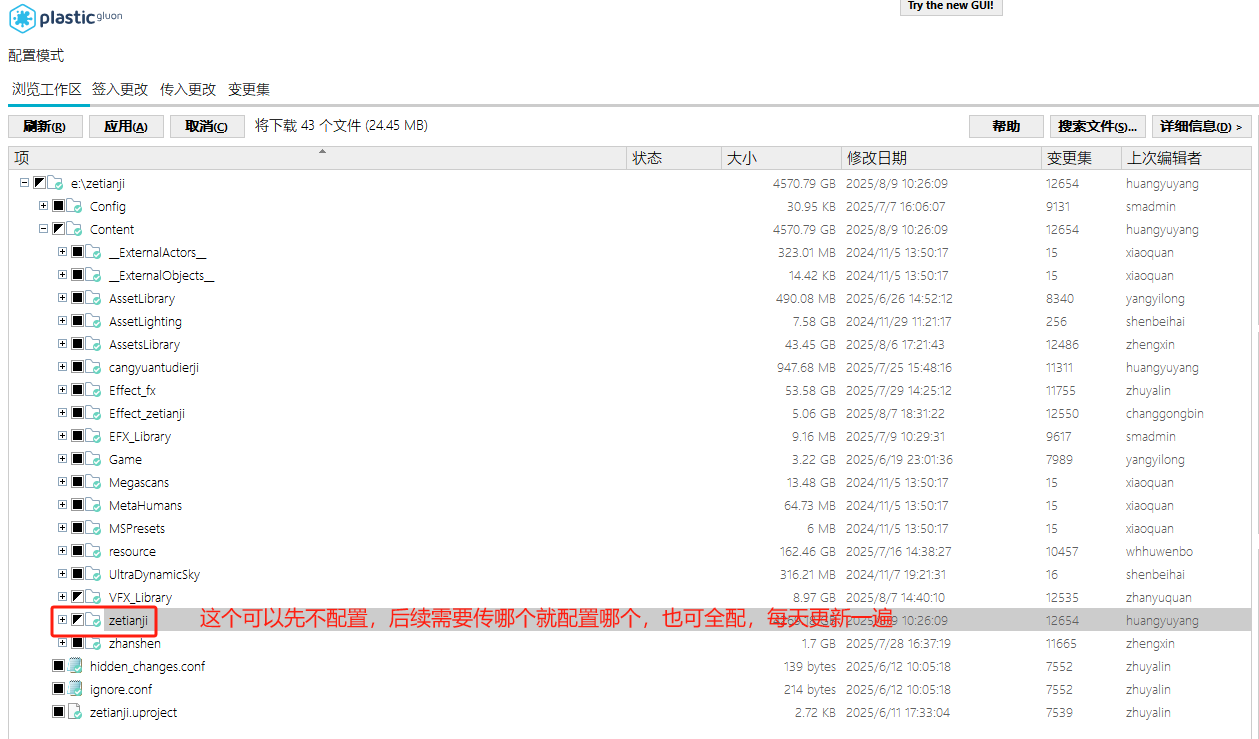This screenshot has height=739, width=1259.
Task: Toggle checkbox for hidden_changes.conf
Action: coord(58,667)
